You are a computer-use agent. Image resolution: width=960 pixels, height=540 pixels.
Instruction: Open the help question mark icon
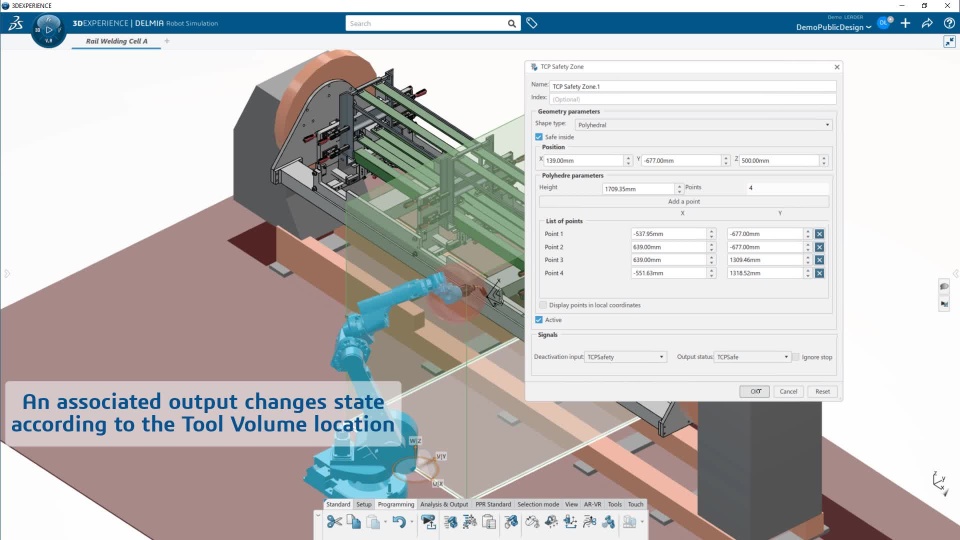coord(949,23)
